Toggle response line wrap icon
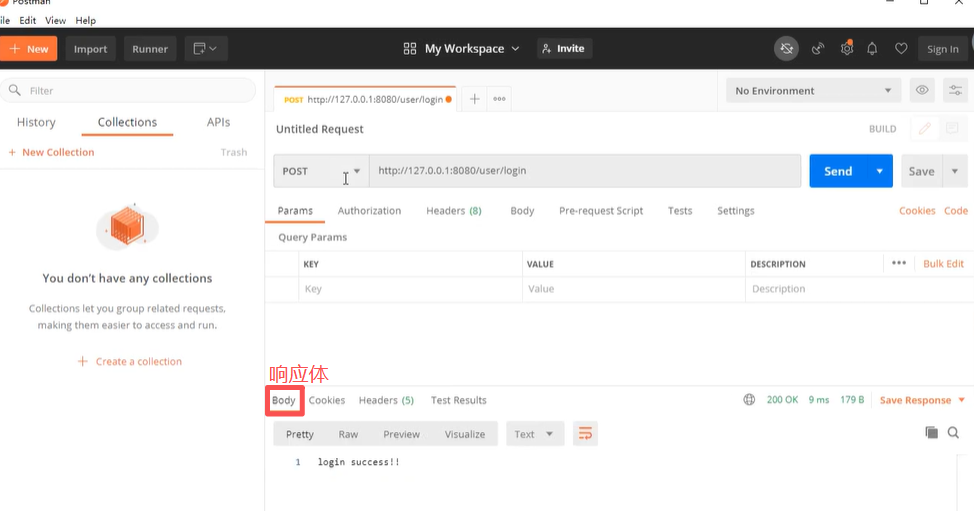The image size is (974, 511). [585, 433]
